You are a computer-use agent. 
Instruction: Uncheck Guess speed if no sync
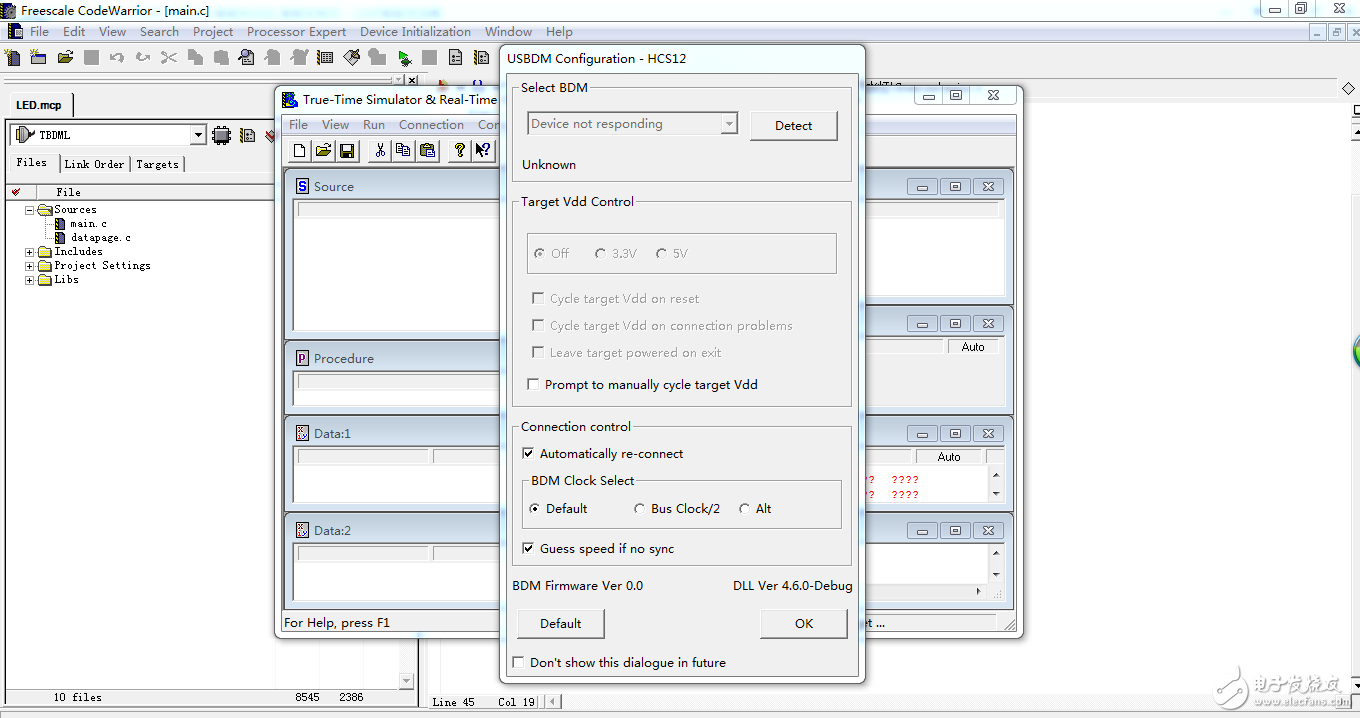click(x=529, y=548)
